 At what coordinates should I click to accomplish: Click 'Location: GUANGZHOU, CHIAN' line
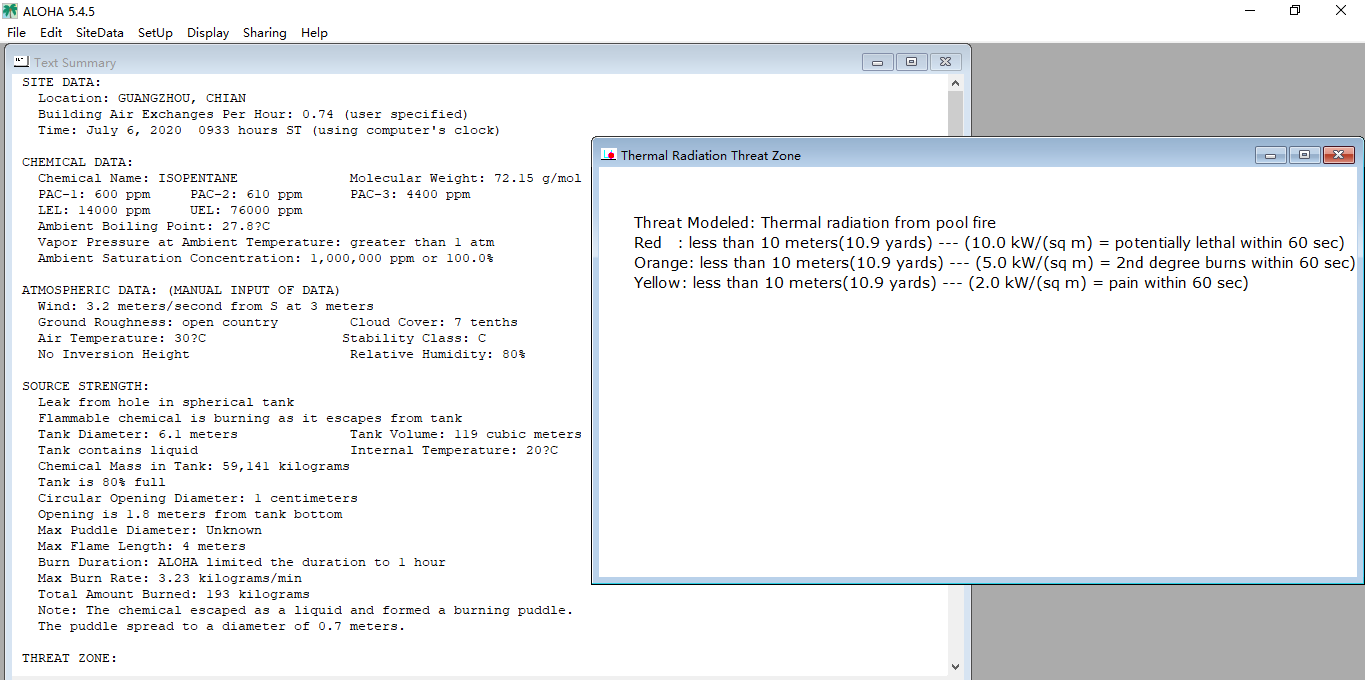pos(142,98)
